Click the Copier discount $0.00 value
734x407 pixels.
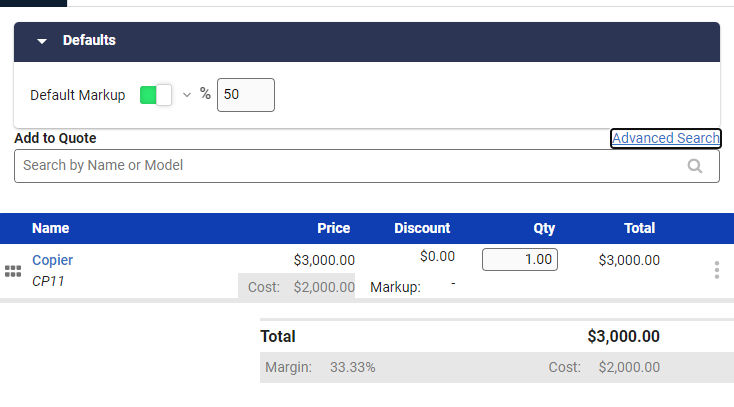[437, 257]
